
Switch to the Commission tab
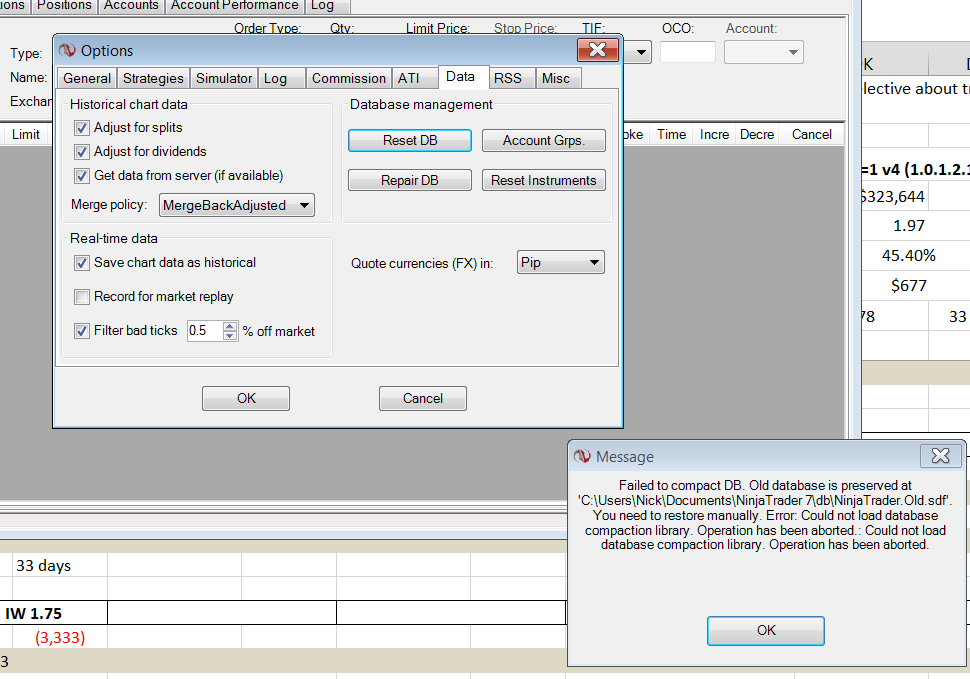tap(348, 79)
